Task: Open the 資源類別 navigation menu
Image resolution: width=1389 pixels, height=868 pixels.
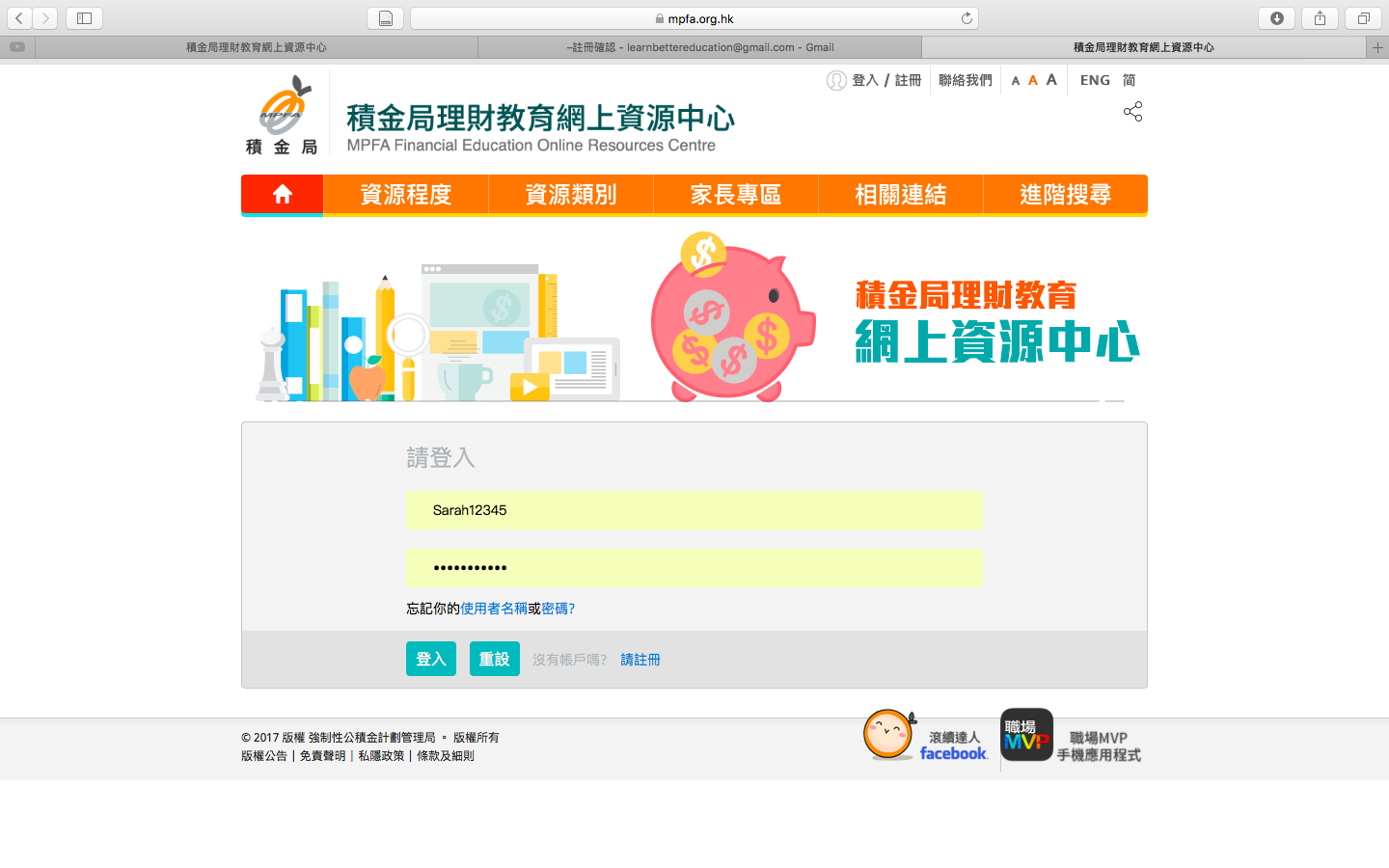Action: 571,195
